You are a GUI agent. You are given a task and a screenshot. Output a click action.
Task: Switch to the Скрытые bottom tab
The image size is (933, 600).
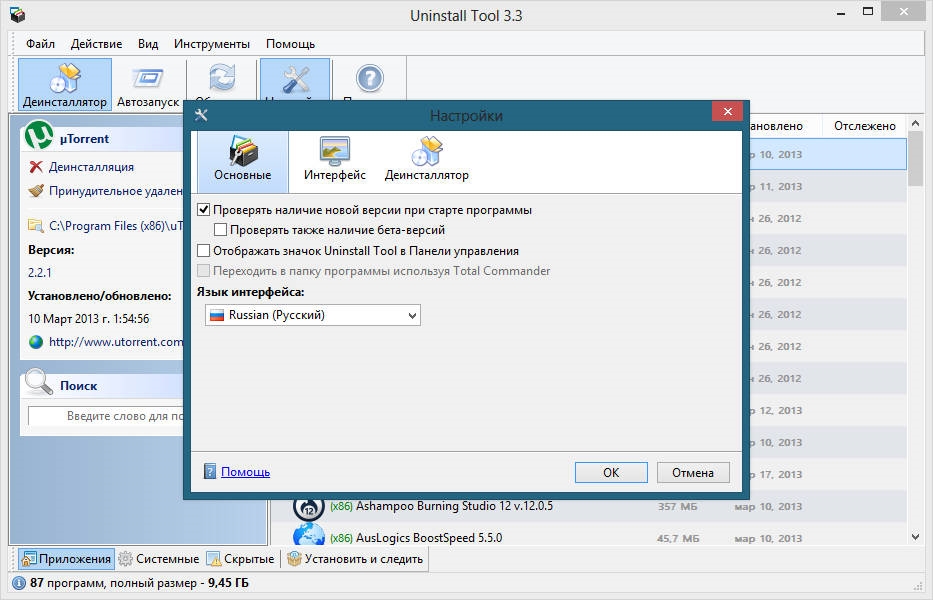240,559
